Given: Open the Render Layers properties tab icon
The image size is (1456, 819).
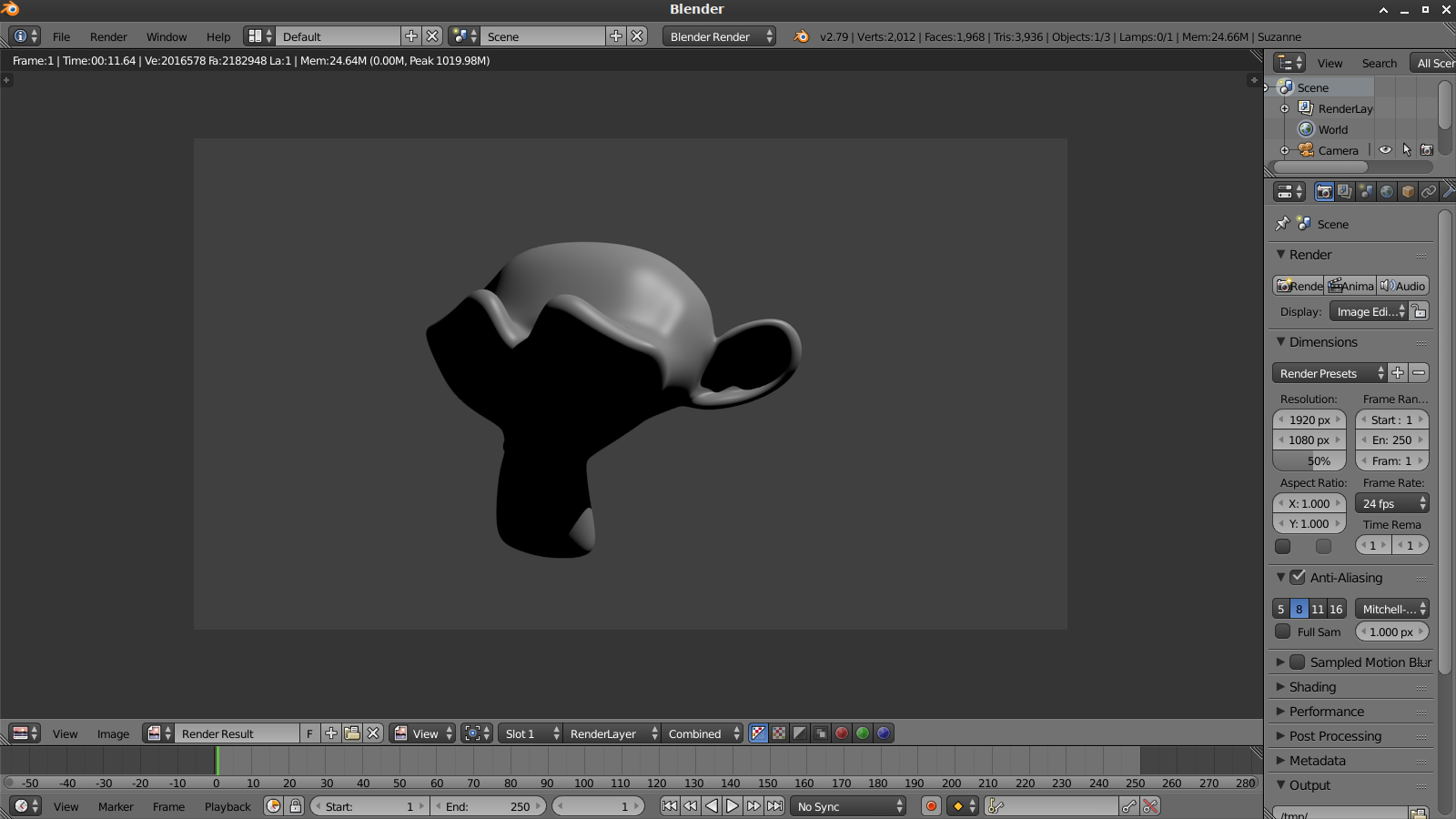Looking at the screenshot, I should (1345, 191).
